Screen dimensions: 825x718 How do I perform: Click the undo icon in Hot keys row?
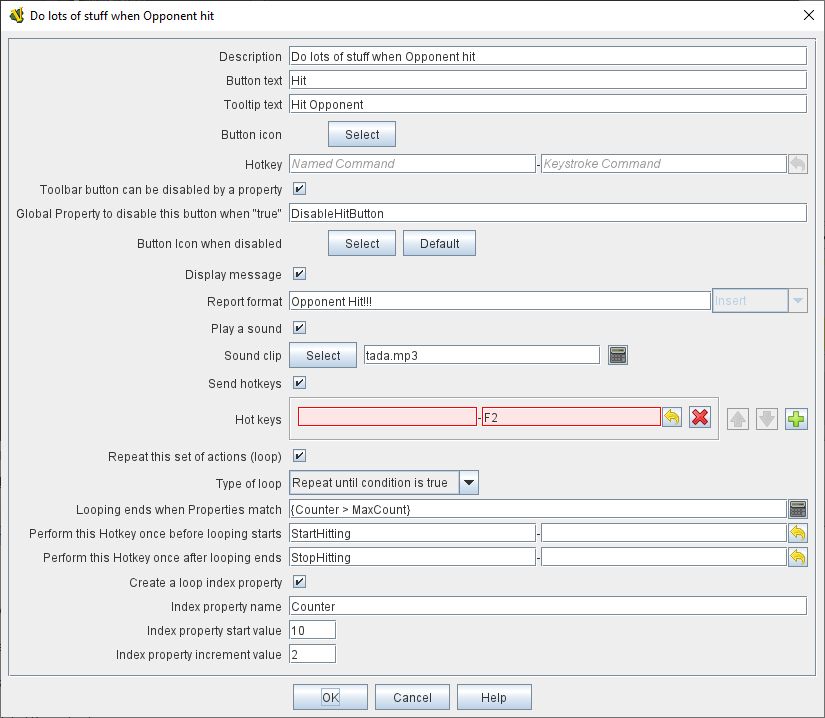click(672, 418)
